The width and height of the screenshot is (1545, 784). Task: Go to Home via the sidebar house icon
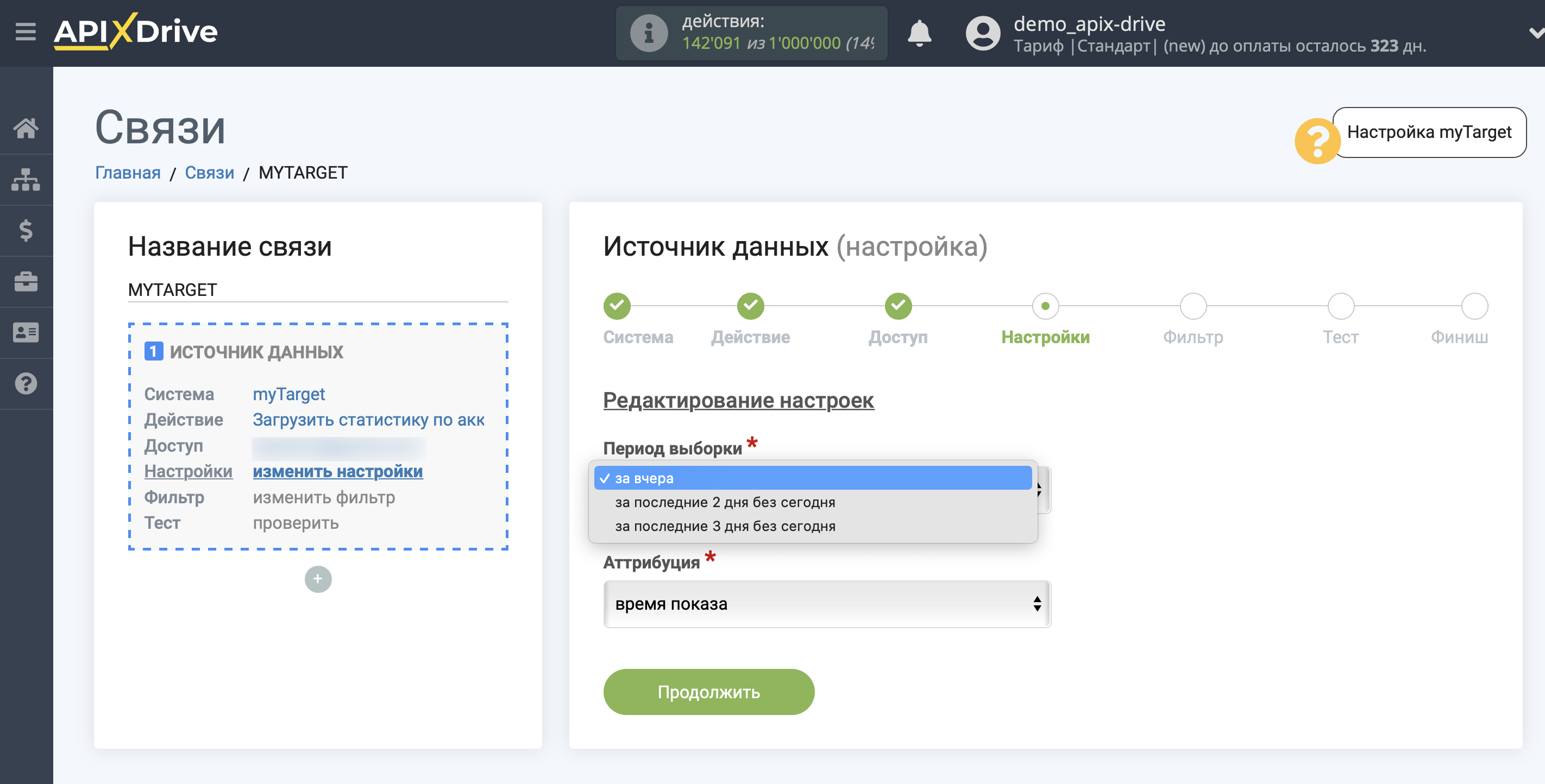26,128
